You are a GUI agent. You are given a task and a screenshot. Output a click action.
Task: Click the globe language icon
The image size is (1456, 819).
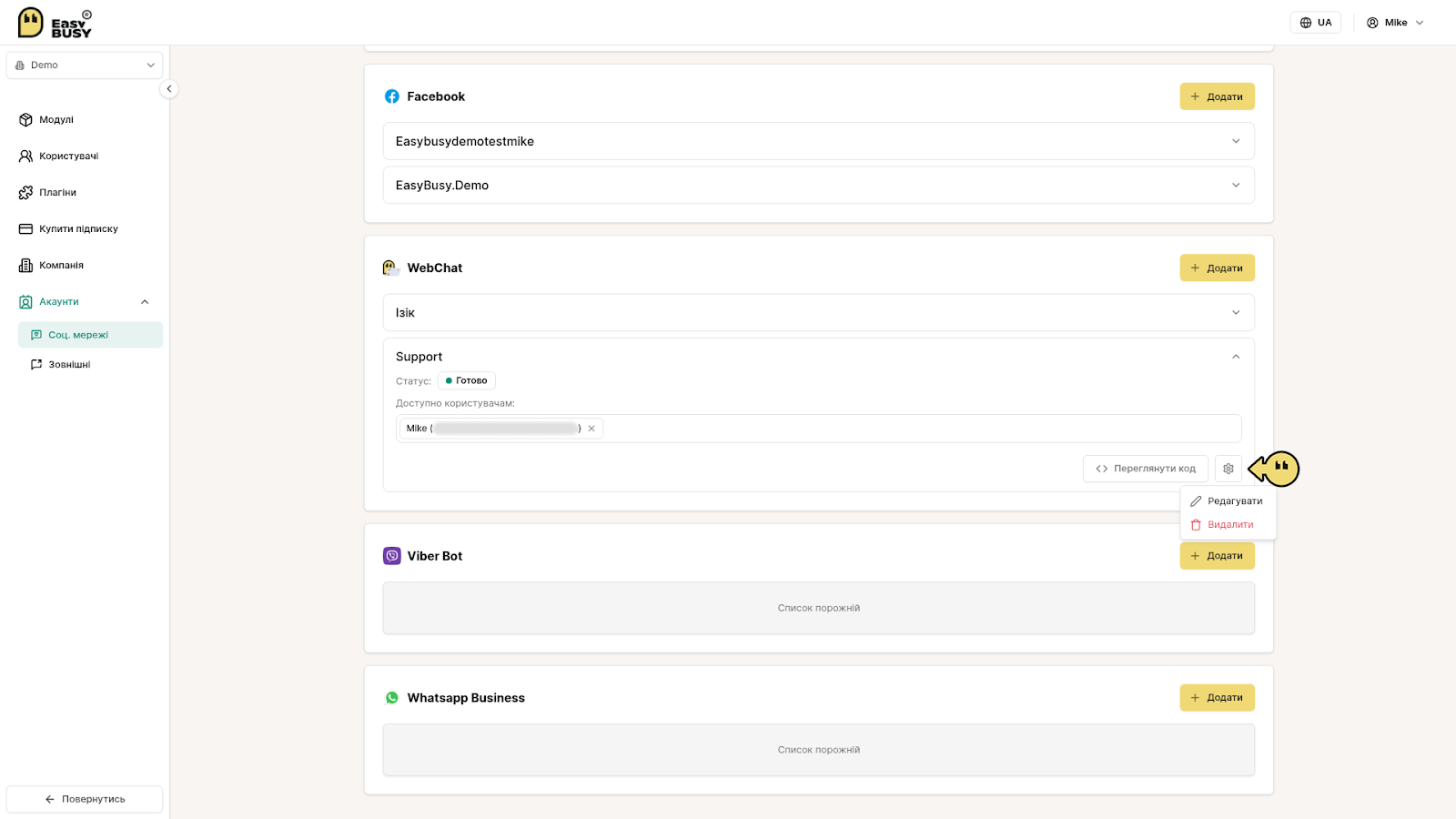(x=1306, y=23)
